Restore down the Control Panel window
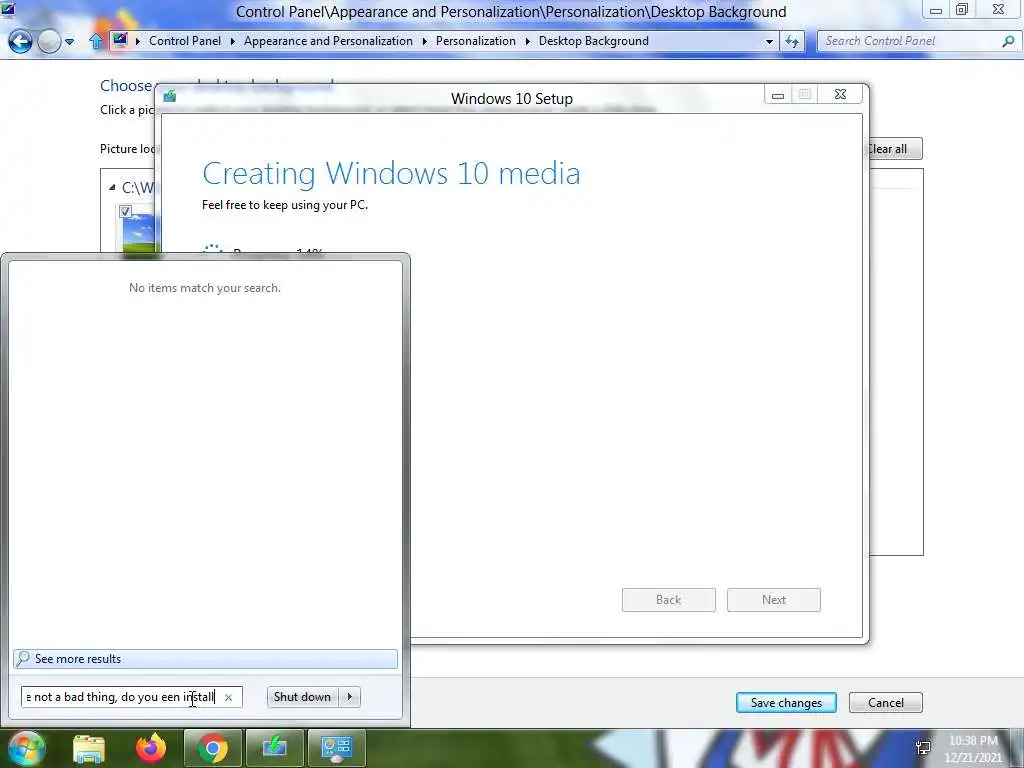The width and height of the screenshot is (1024, 768). 962,9
